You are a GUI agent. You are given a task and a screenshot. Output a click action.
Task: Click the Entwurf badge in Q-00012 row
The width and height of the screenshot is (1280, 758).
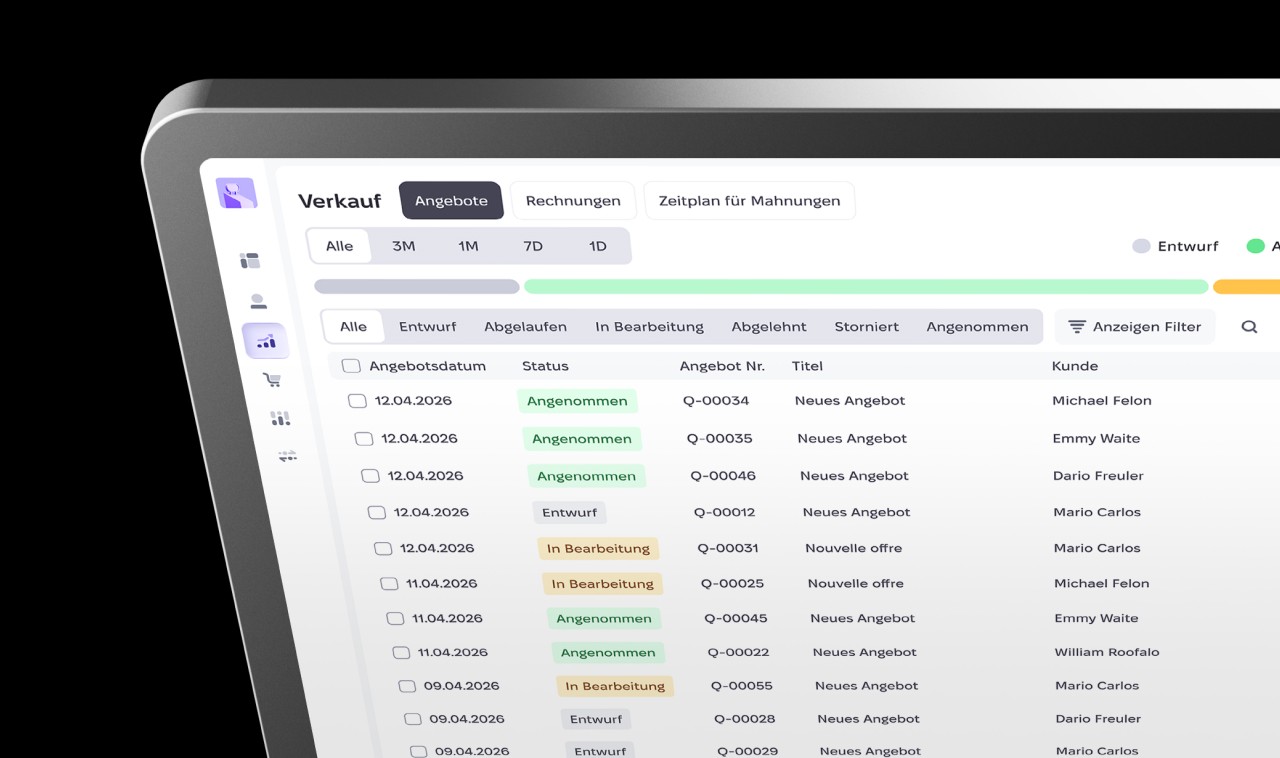[x=569, y=512]
